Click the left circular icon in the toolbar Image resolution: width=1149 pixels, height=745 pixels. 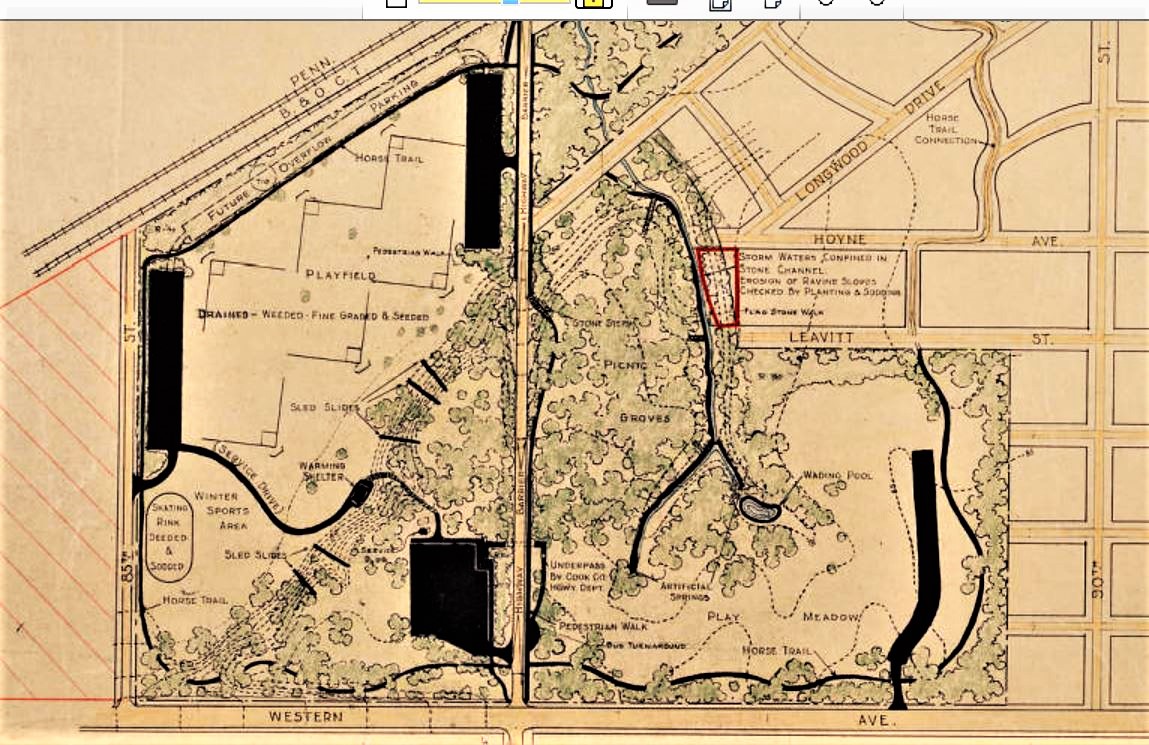pyautogui.click(x=826, y=2)
